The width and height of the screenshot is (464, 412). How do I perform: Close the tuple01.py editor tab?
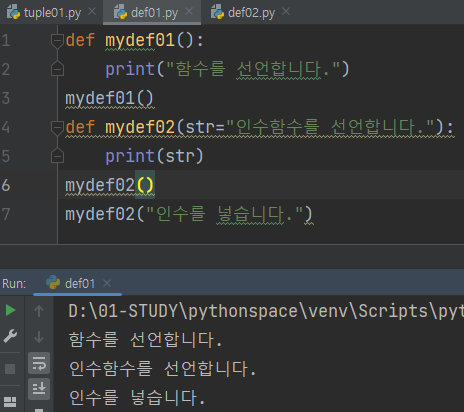[x=92, y=12]
